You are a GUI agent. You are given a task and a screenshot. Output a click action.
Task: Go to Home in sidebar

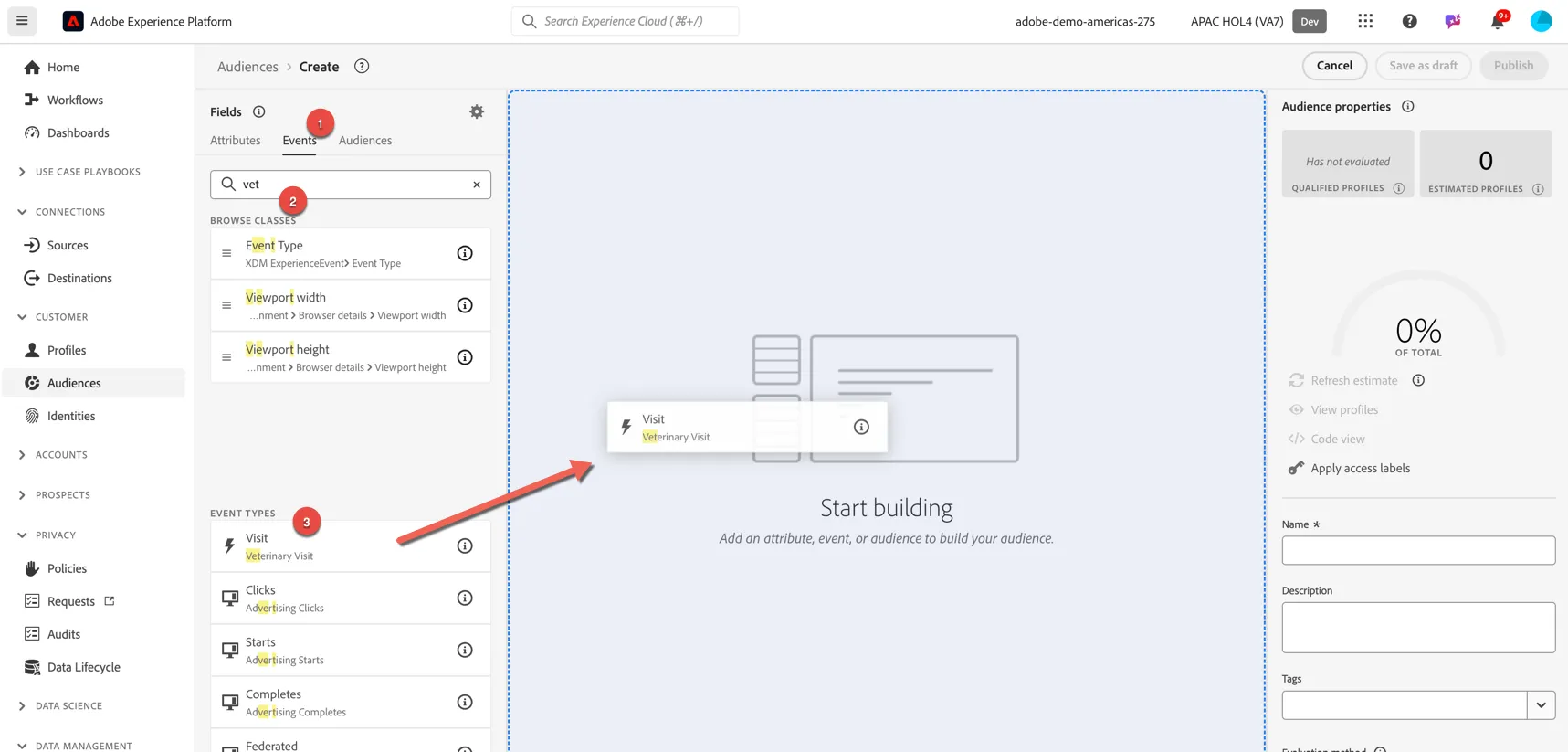tap(63, 67)
